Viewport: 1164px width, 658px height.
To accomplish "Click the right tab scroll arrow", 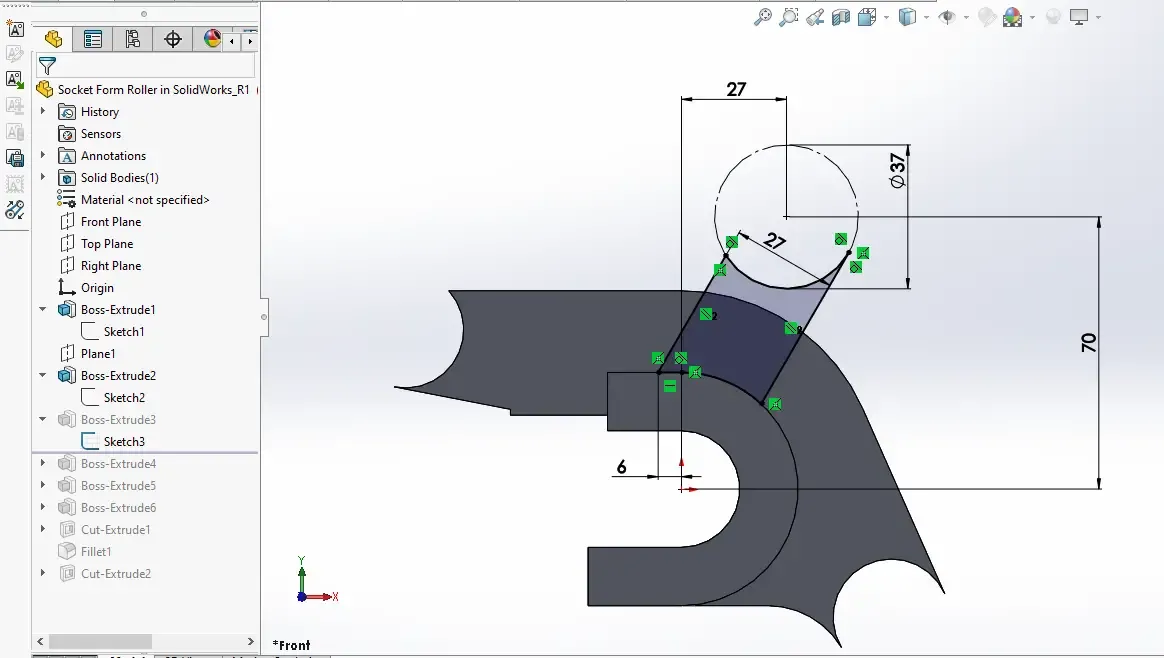I will point(250,42).
